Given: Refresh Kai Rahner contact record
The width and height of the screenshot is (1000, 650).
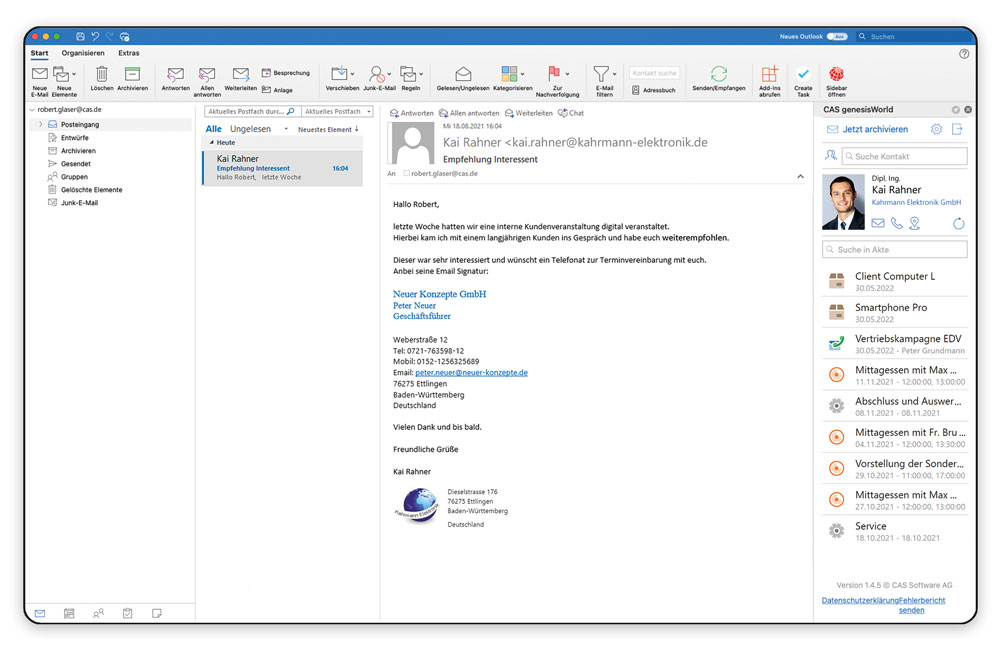Looking at the screenshot, I should coord(958,223).
